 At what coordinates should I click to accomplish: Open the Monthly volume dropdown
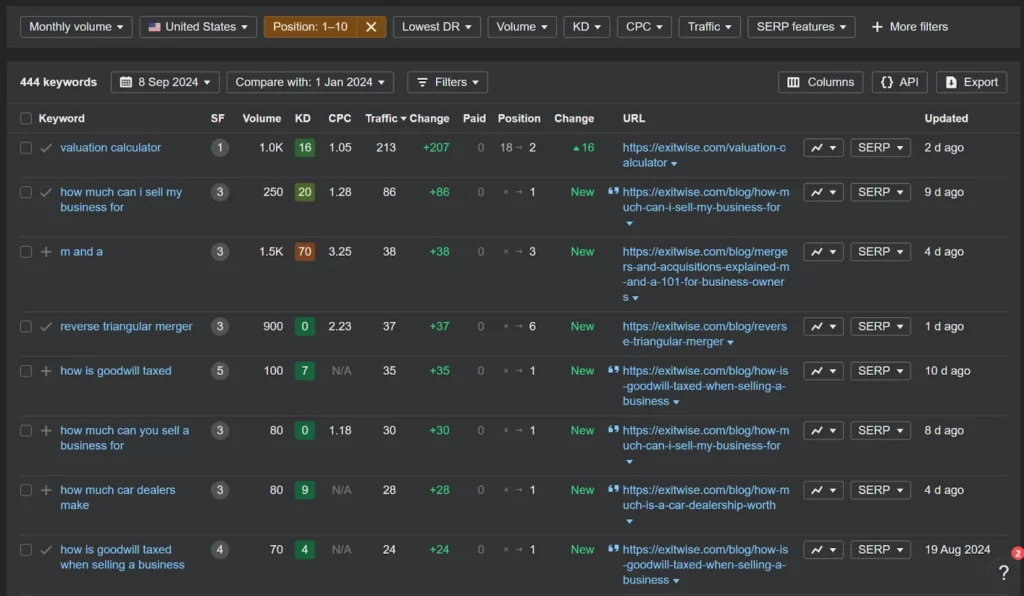(75, 27)
